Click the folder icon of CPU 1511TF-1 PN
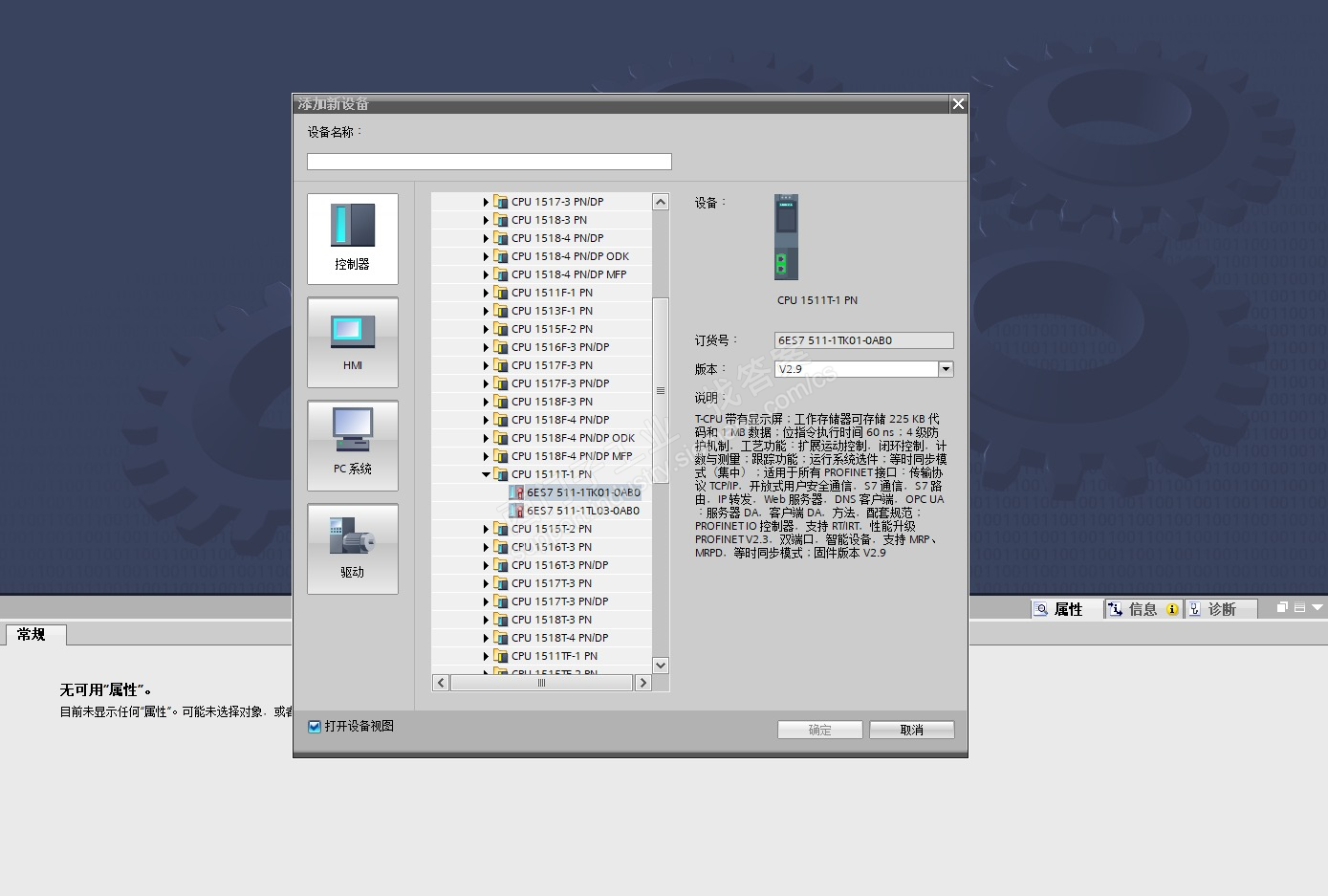This screenshot has height=896, width=1328. click(x=501, y=656)
